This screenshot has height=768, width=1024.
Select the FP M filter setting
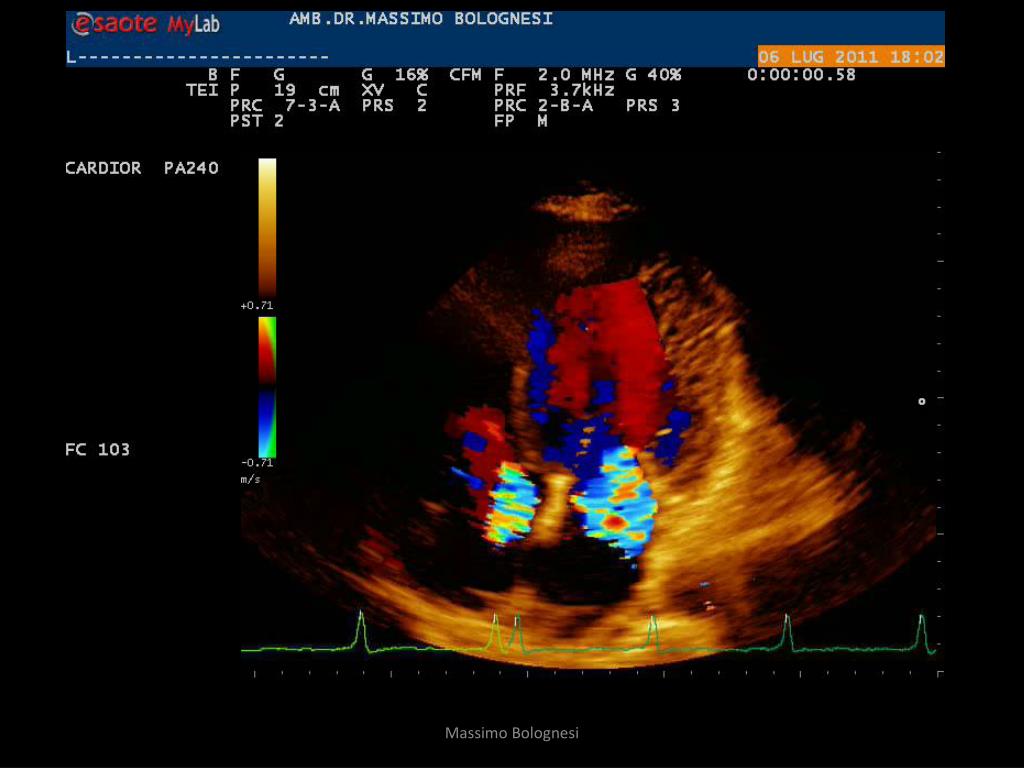(520, 121)
